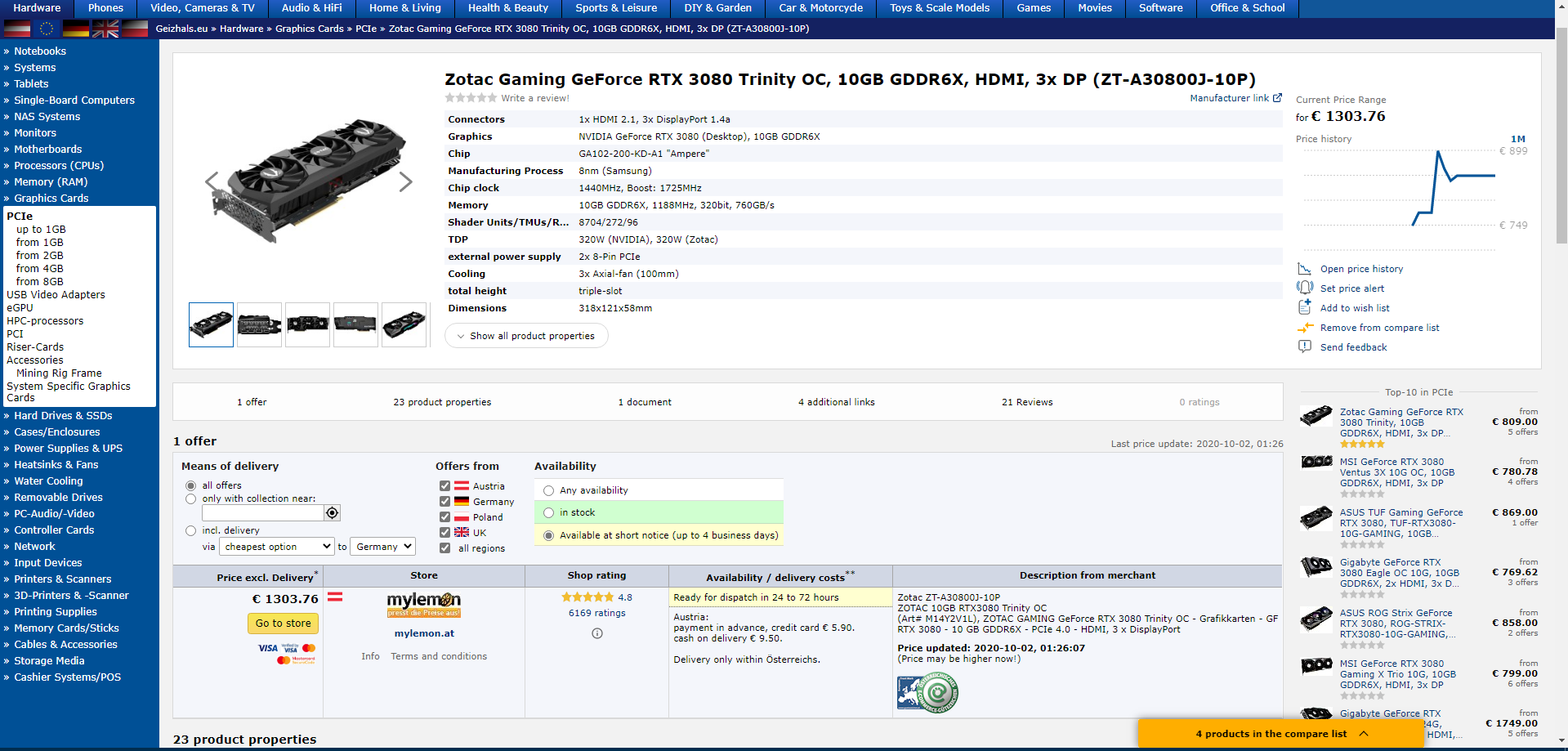1568x751 pixels.
Task: Click the external link icon beside Manufacturer link
Action: (x=1277, y=98)
